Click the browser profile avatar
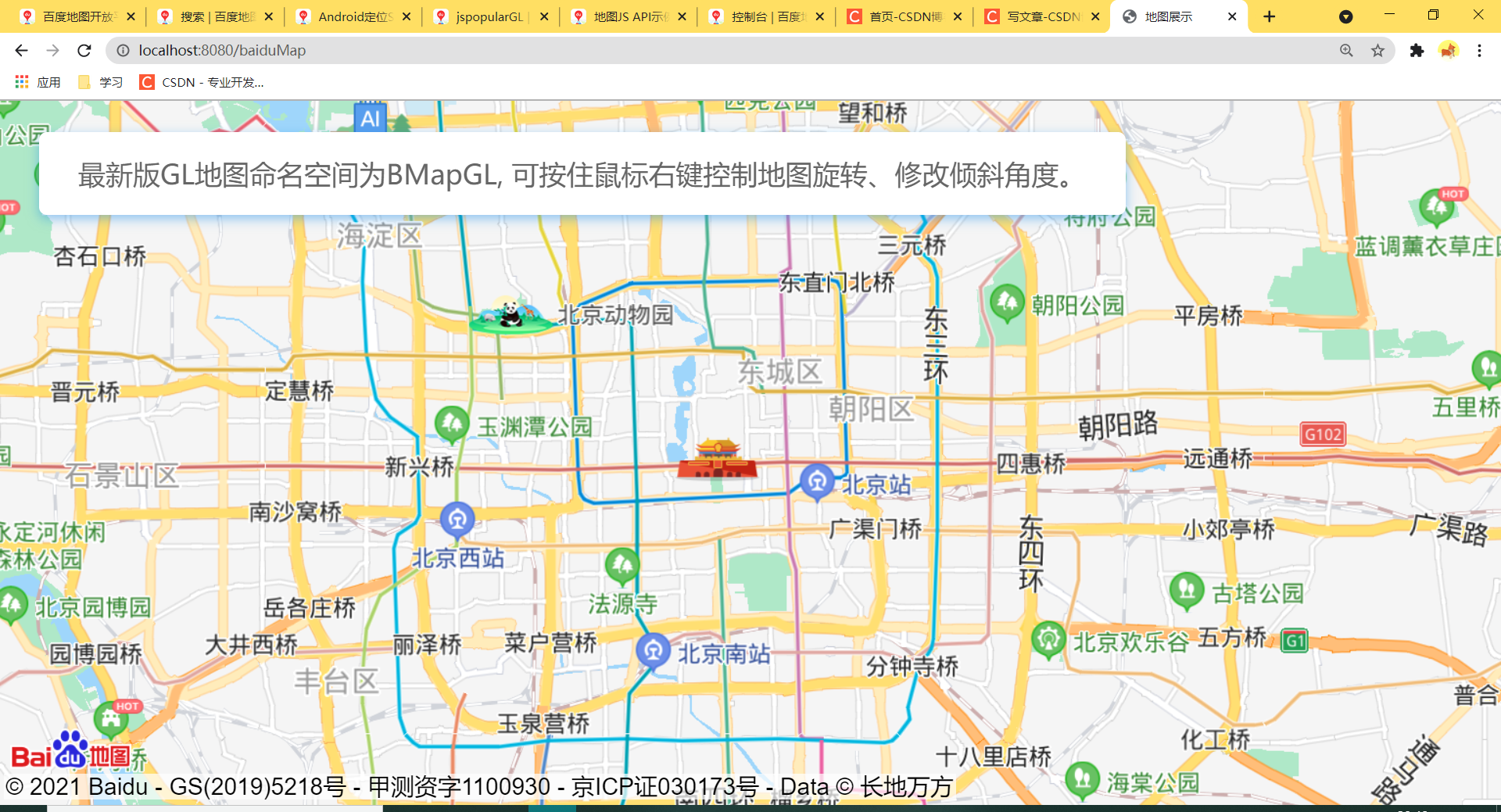 pyautogui.click(x=1448, y=50)
